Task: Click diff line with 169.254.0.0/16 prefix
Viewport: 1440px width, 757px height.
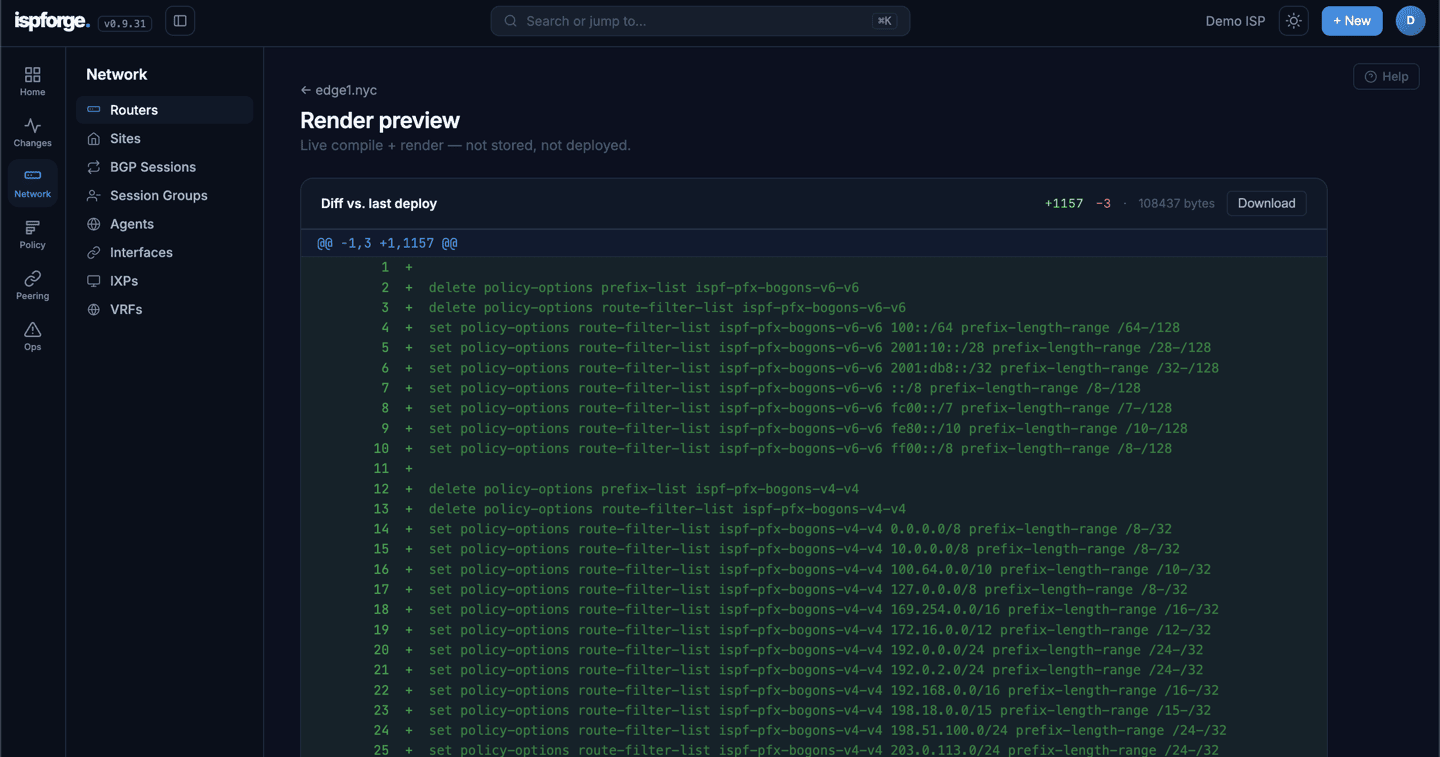Action: [814, 610]
